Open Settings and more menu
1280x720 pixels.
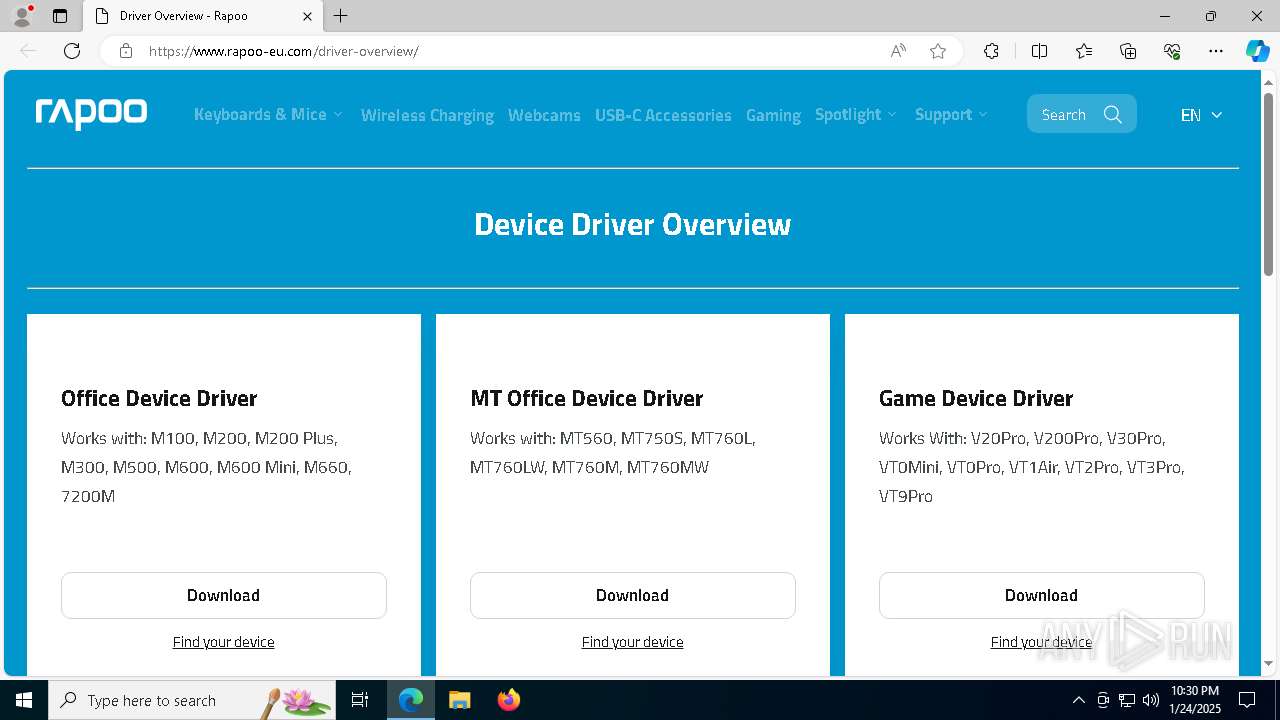pyautogui.click(x=1216, y=51)
